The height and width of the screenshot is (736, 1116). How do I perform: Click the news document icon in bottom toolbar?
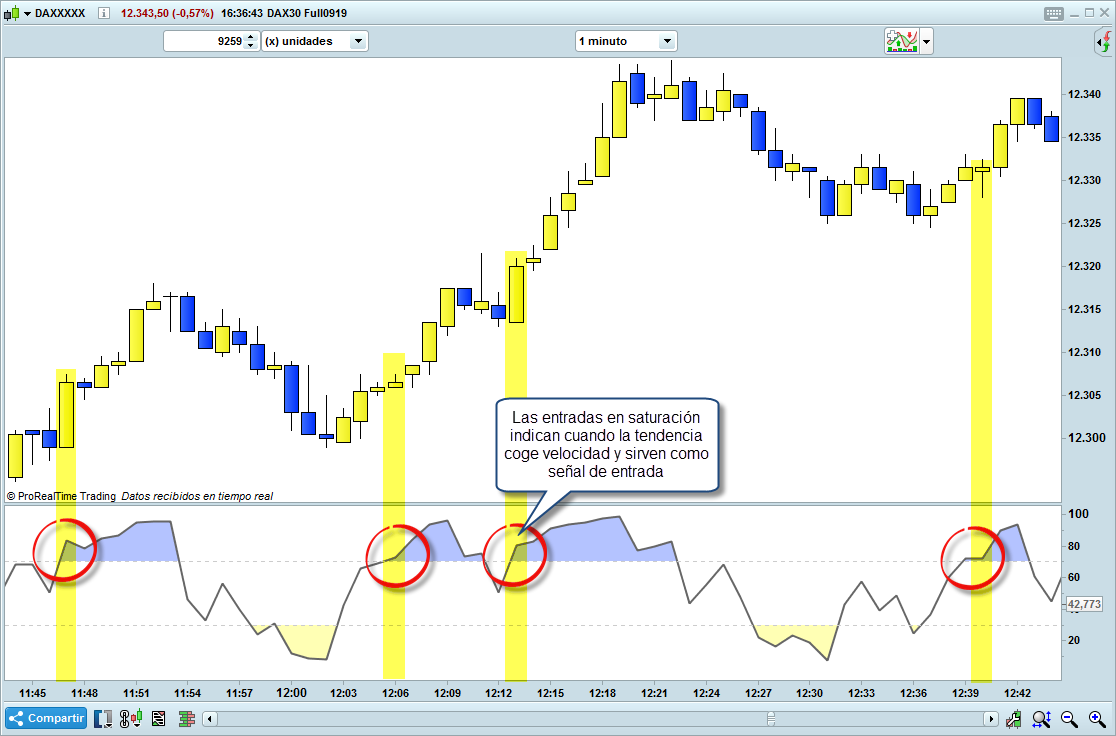pos(158,718)
